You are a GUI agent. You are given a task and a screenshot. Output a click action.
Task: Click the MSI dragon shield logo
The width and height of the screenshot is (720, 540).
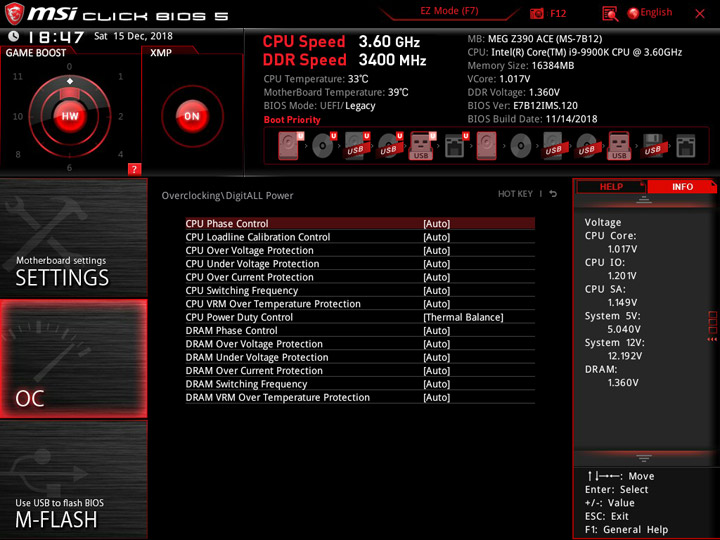point(14,13)
